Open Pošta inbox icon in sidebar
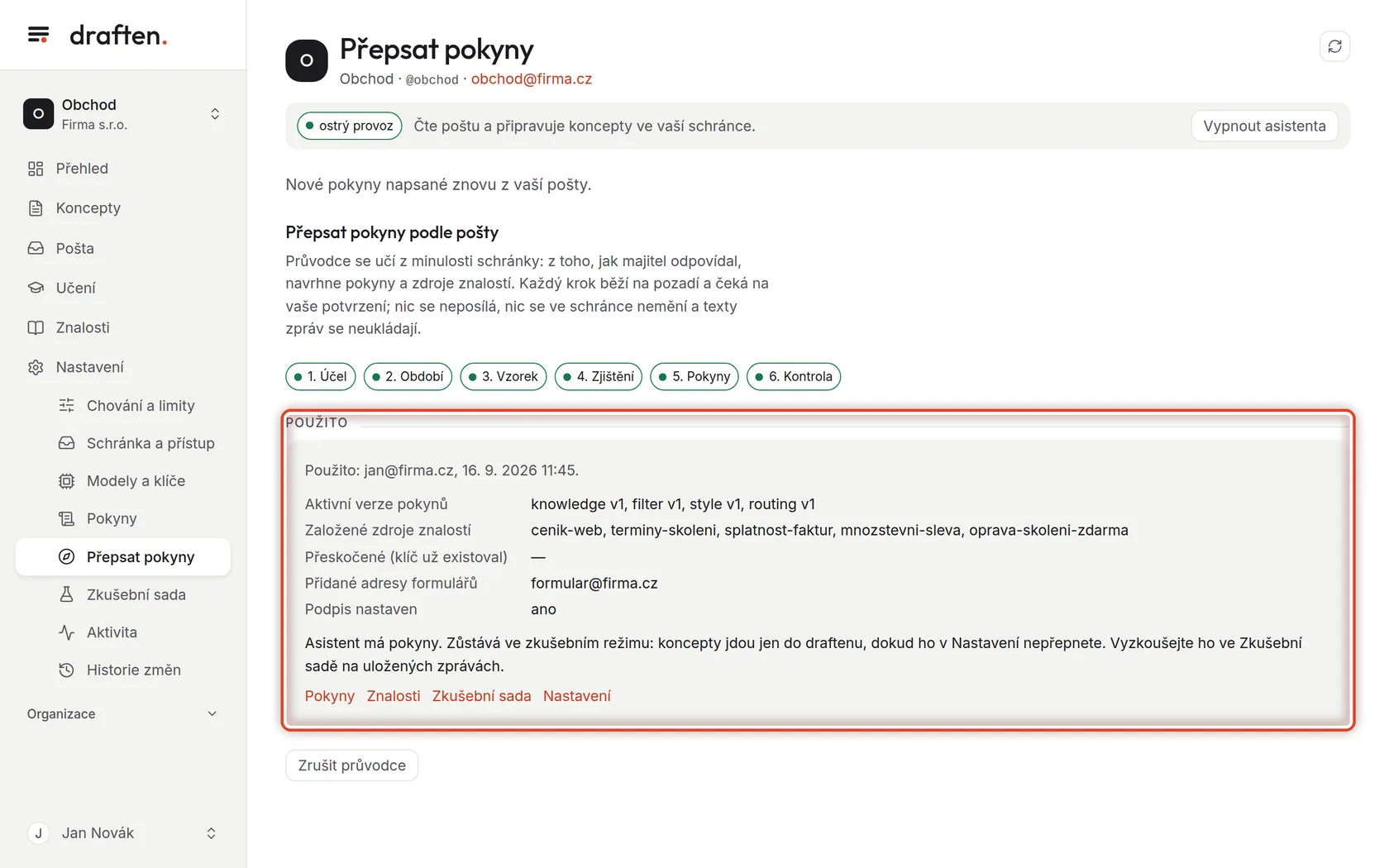Image resolution: width=1389 pixels, height=868 pixels. point(36,248)
